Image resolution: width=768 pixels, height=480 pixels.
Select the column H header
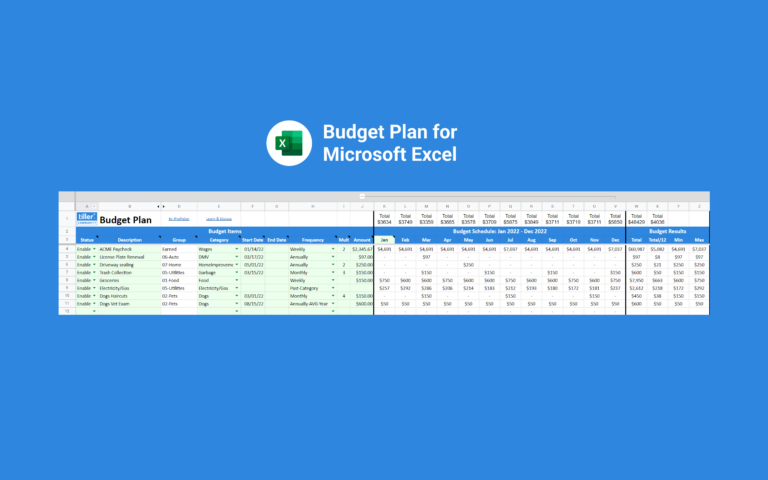point(312,206)
